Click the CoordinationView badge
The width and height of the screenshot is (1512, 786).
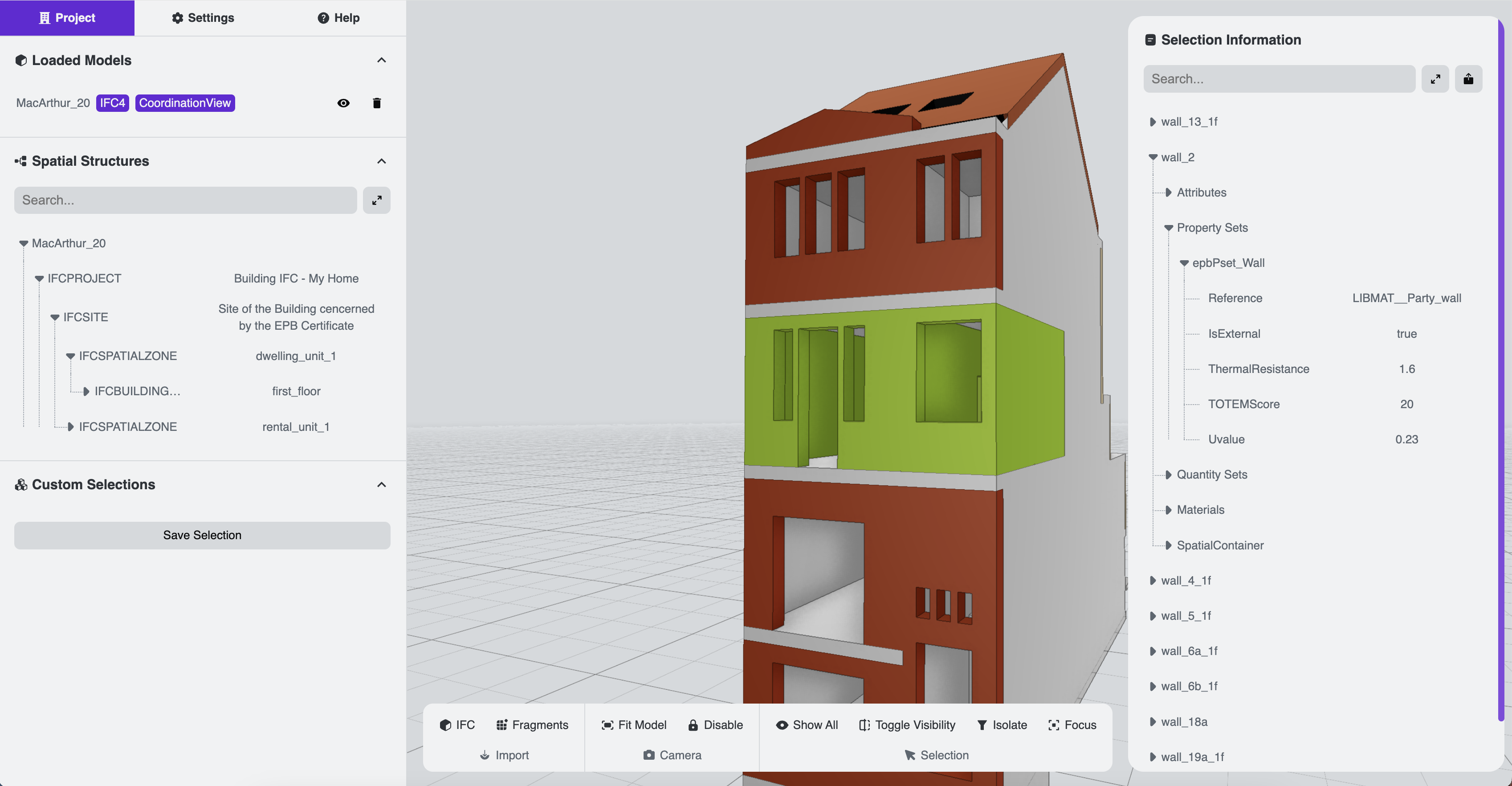185,103
